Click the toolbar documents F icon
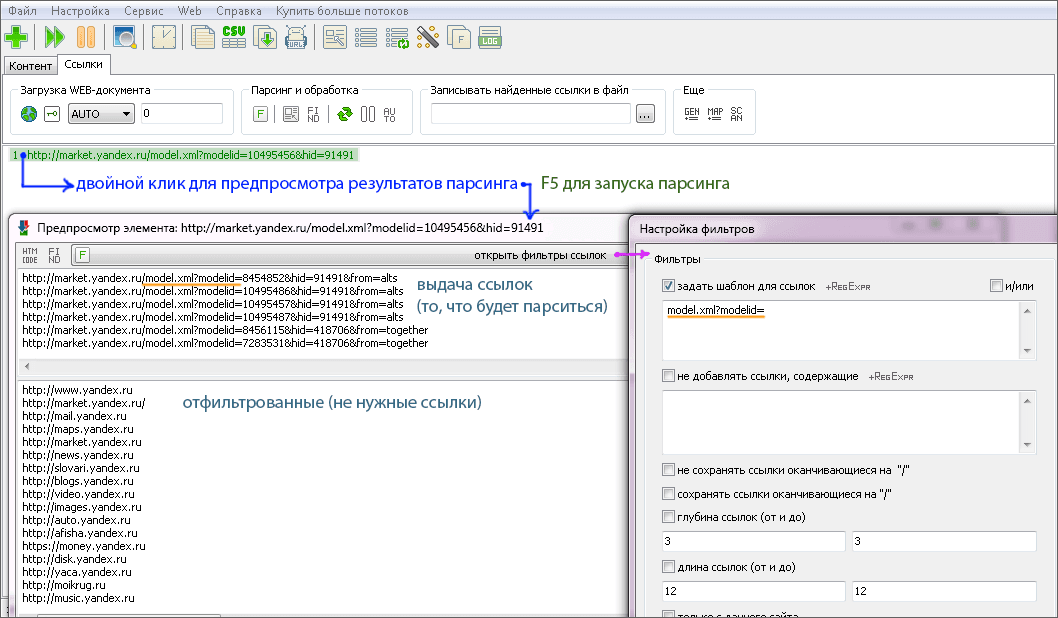 [x=459, y=37]
